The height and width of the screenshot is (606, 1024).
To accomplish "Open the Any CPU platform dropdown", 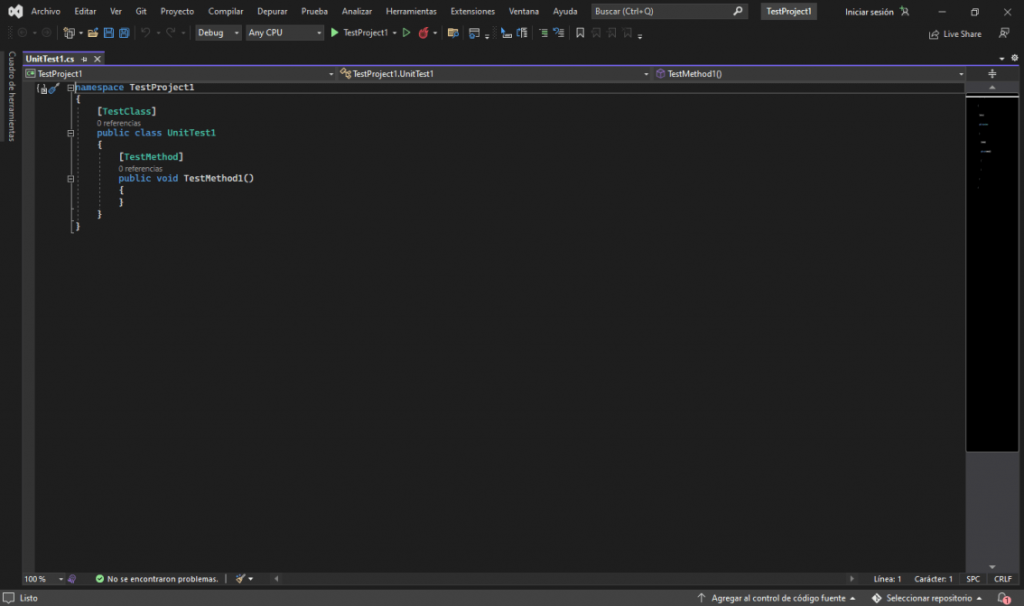I will [x=285, y=33].
